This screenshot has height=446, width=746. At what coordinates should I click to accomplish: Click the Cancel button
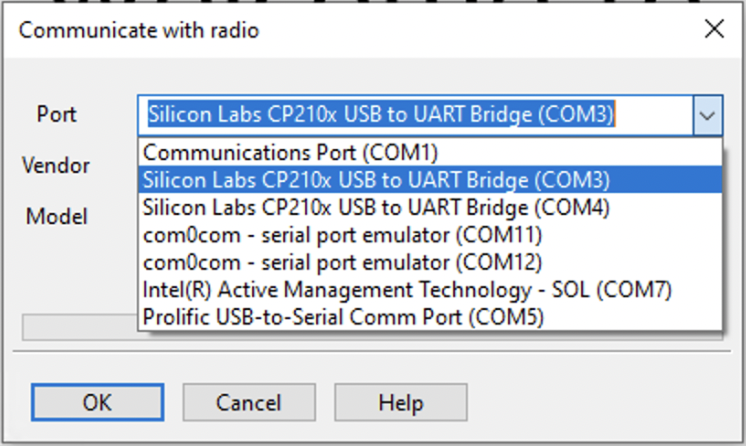[x=249, y=402]
